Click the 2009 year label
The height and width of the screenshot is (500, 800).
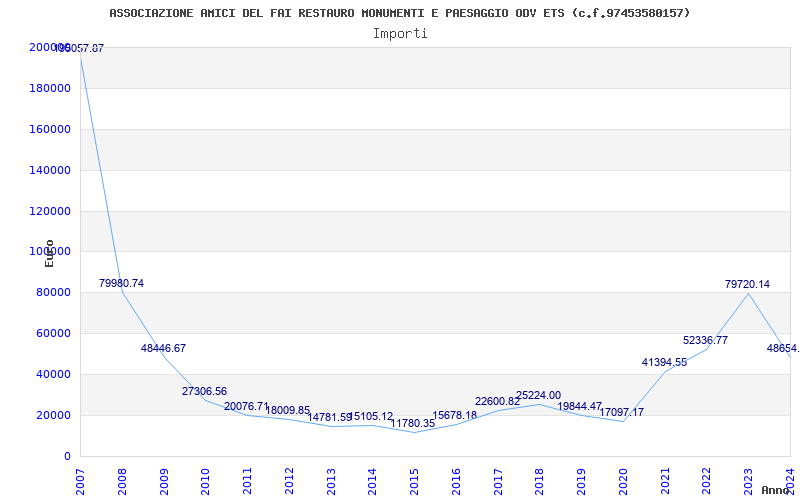coord(164,482)
